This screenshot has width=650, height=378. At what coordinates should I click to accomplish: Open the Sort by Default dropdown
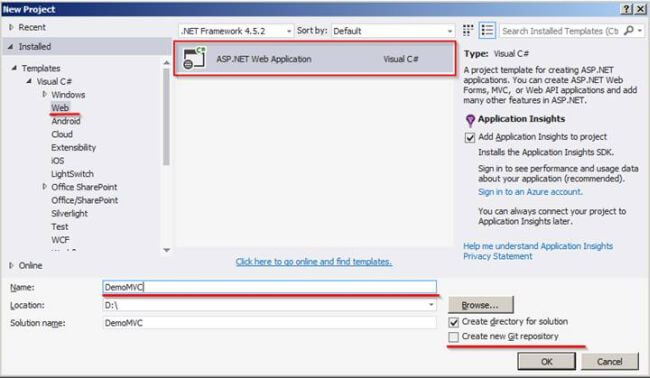point(393,31)
